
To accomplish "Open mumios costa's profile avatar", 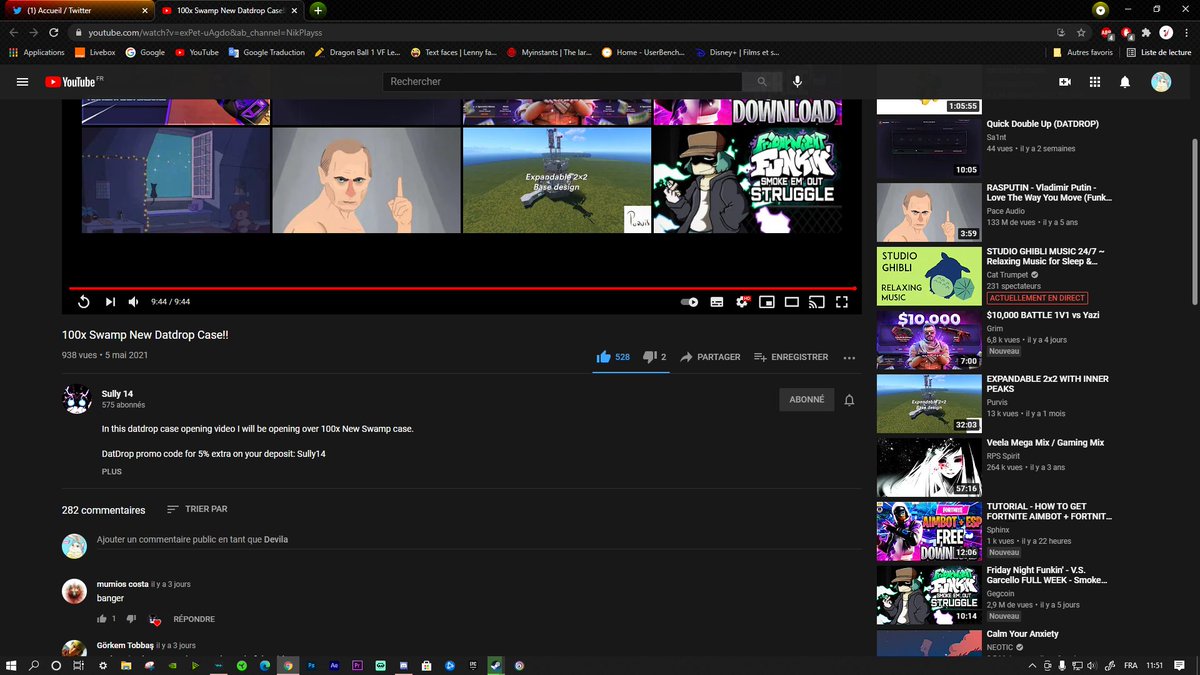I will 74,591.
